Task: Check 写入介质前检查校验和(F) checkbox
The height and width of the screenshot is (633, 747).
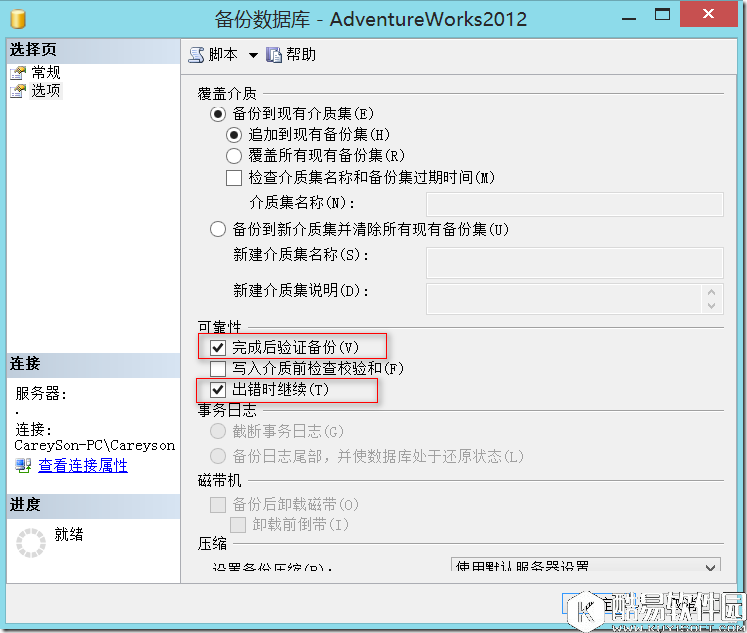Action: coord(218,369)
